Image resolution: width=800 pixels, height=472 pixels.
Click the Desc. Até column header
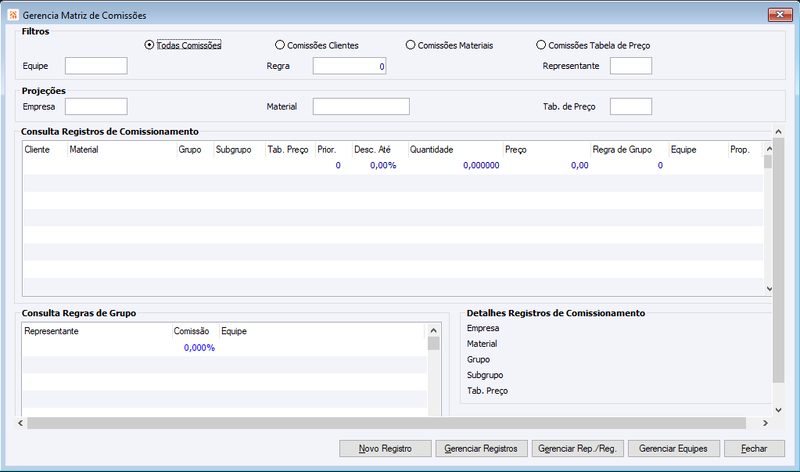point(380,150)
